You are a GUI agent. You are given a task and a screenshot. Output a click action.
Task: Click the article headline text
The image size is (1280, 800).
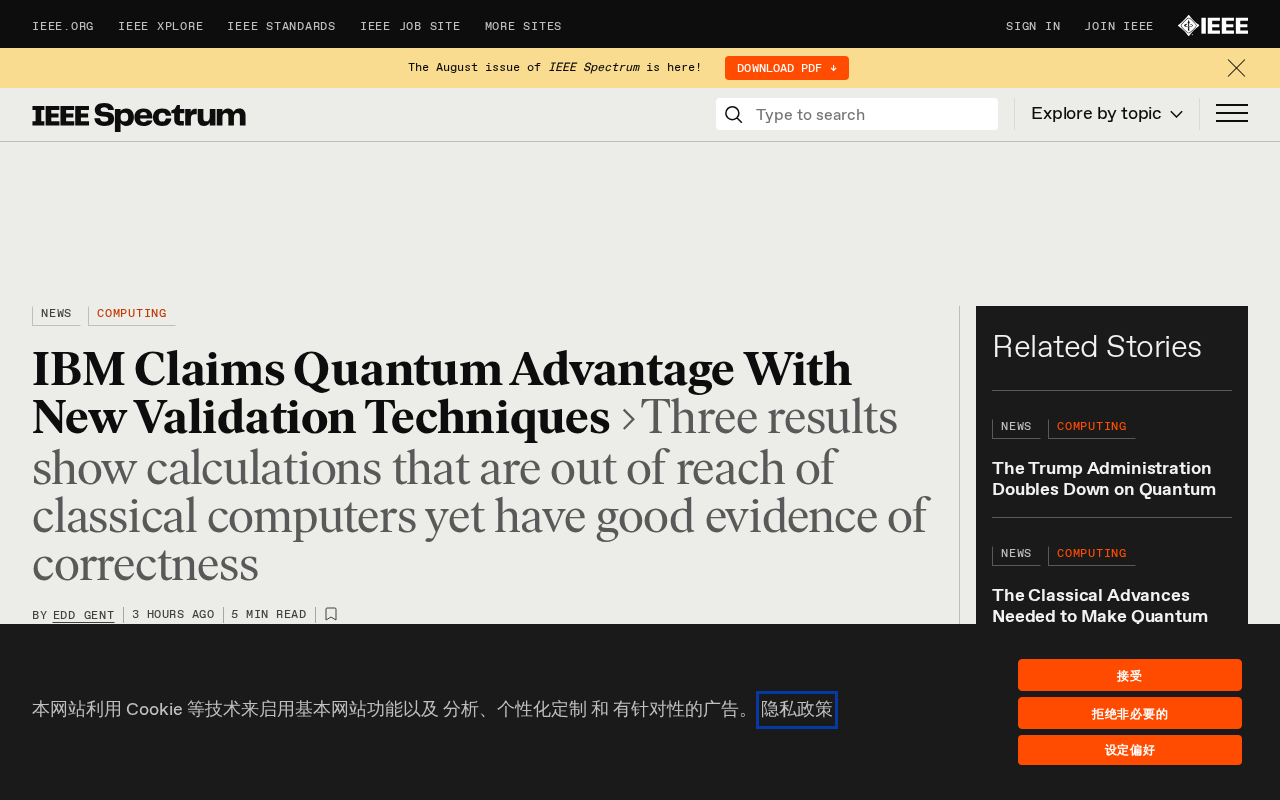442,394
